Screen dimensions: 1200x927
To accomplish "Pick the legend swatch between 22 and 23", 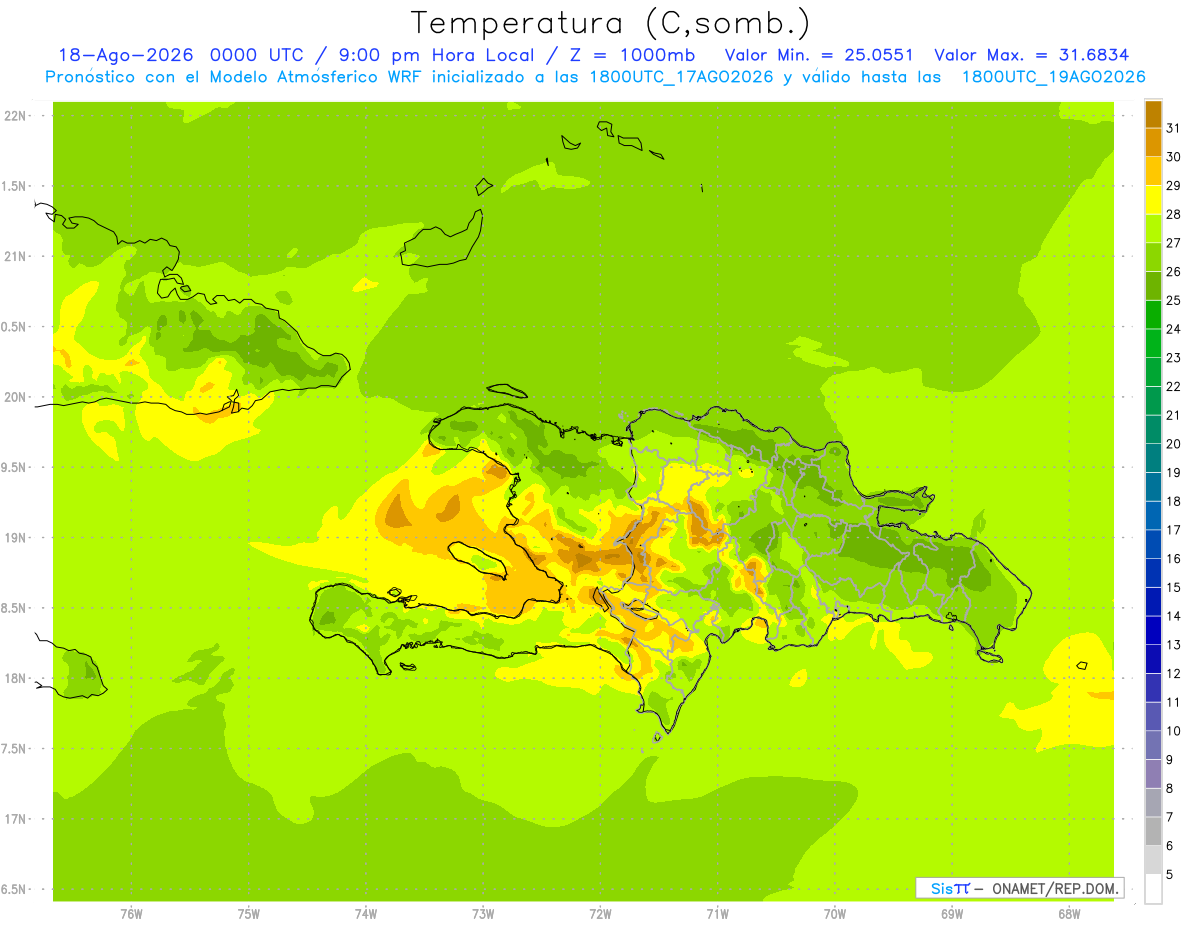I will pos(1153,372).
